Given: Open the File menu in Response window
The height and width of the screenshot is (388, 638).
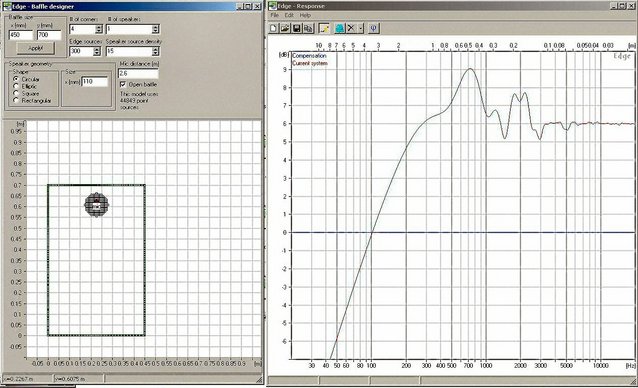Looking at the screenshot, I should [x=275, y=15].
